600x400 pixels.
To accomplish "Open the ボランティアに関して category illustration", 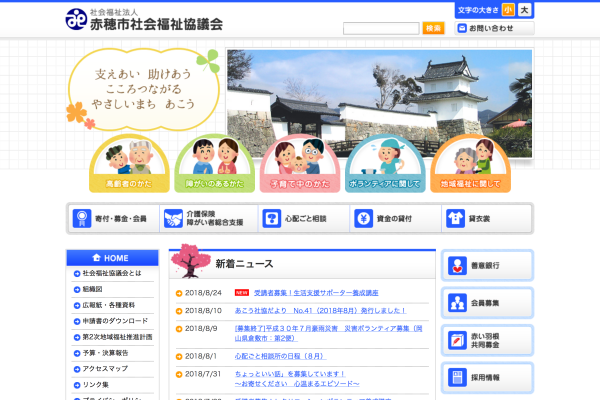I will tap(385, 163).
